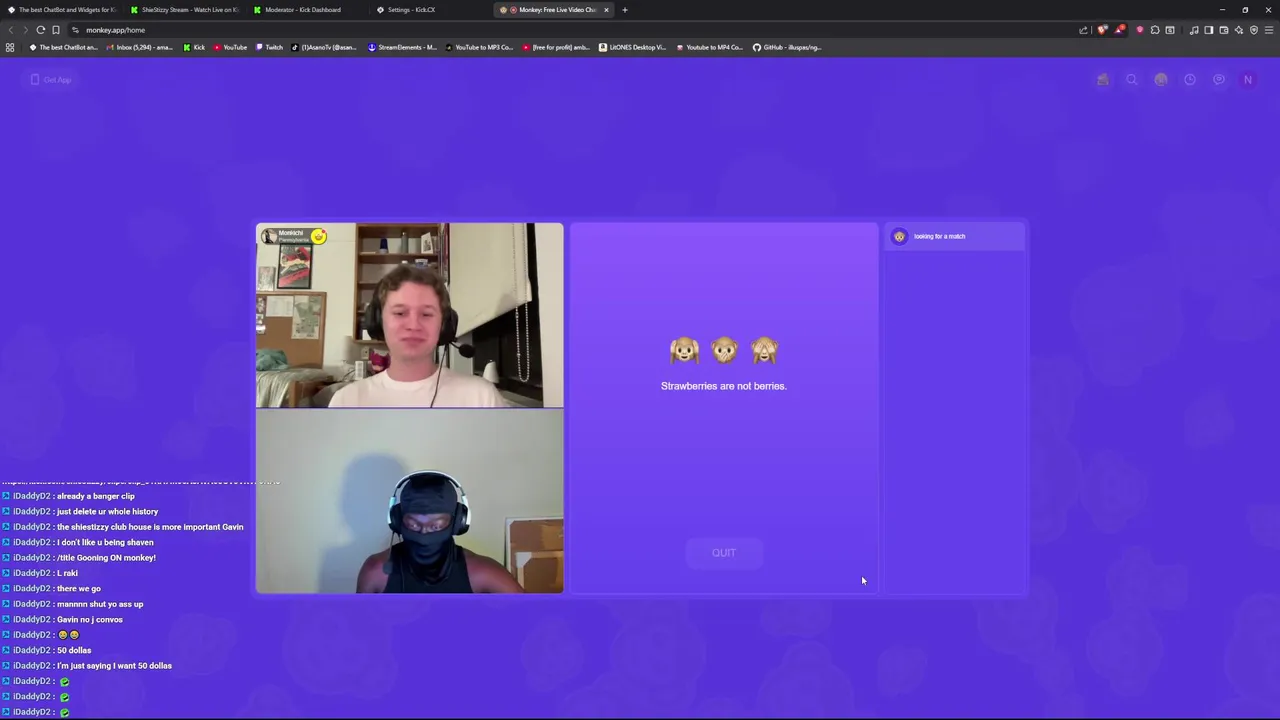Open the apps grid in bookmarks bar
This screenshot has height=720, width=1280.
(10, 47)
